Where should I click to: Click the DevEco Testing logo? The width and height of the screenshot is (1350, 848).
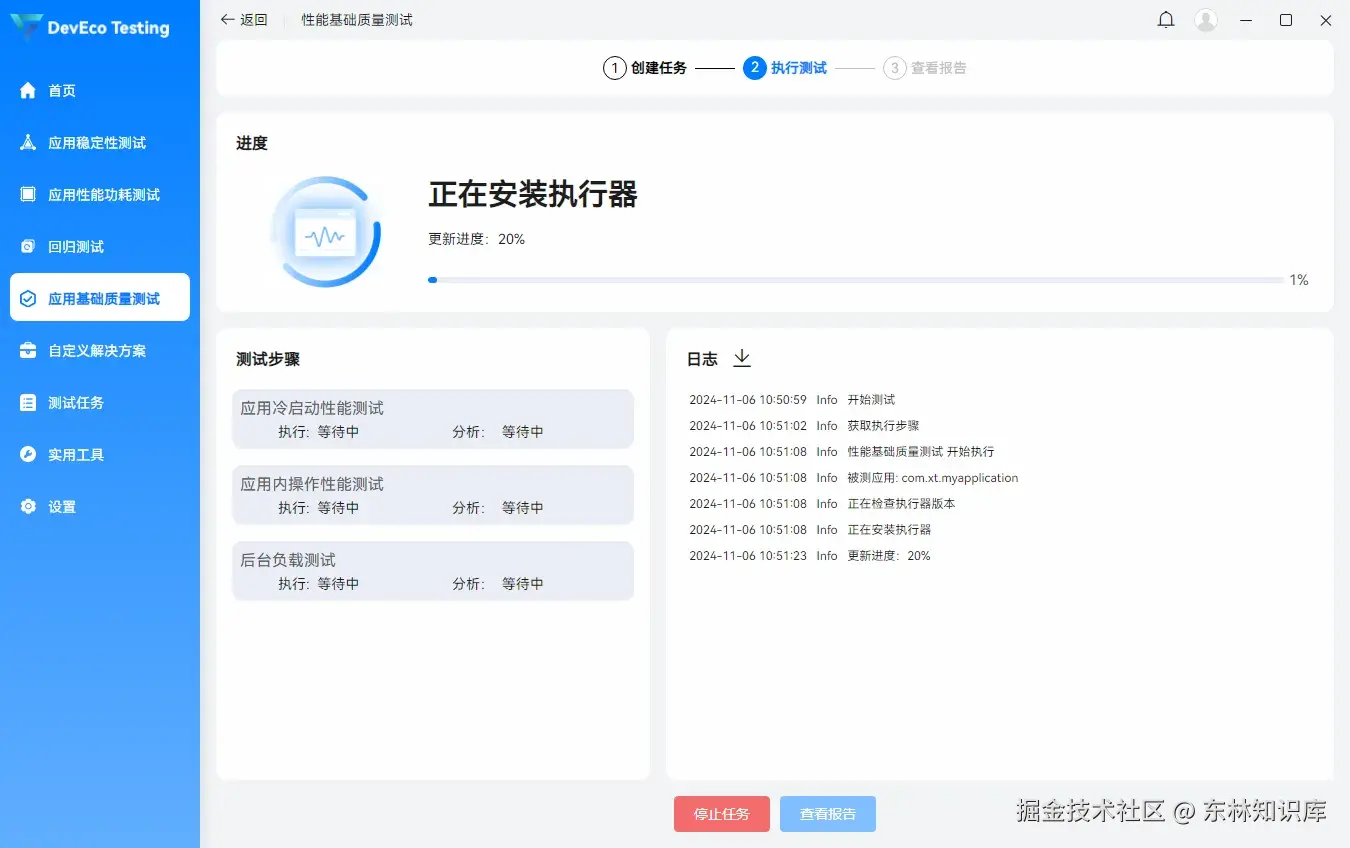click(x=90, y=28)
